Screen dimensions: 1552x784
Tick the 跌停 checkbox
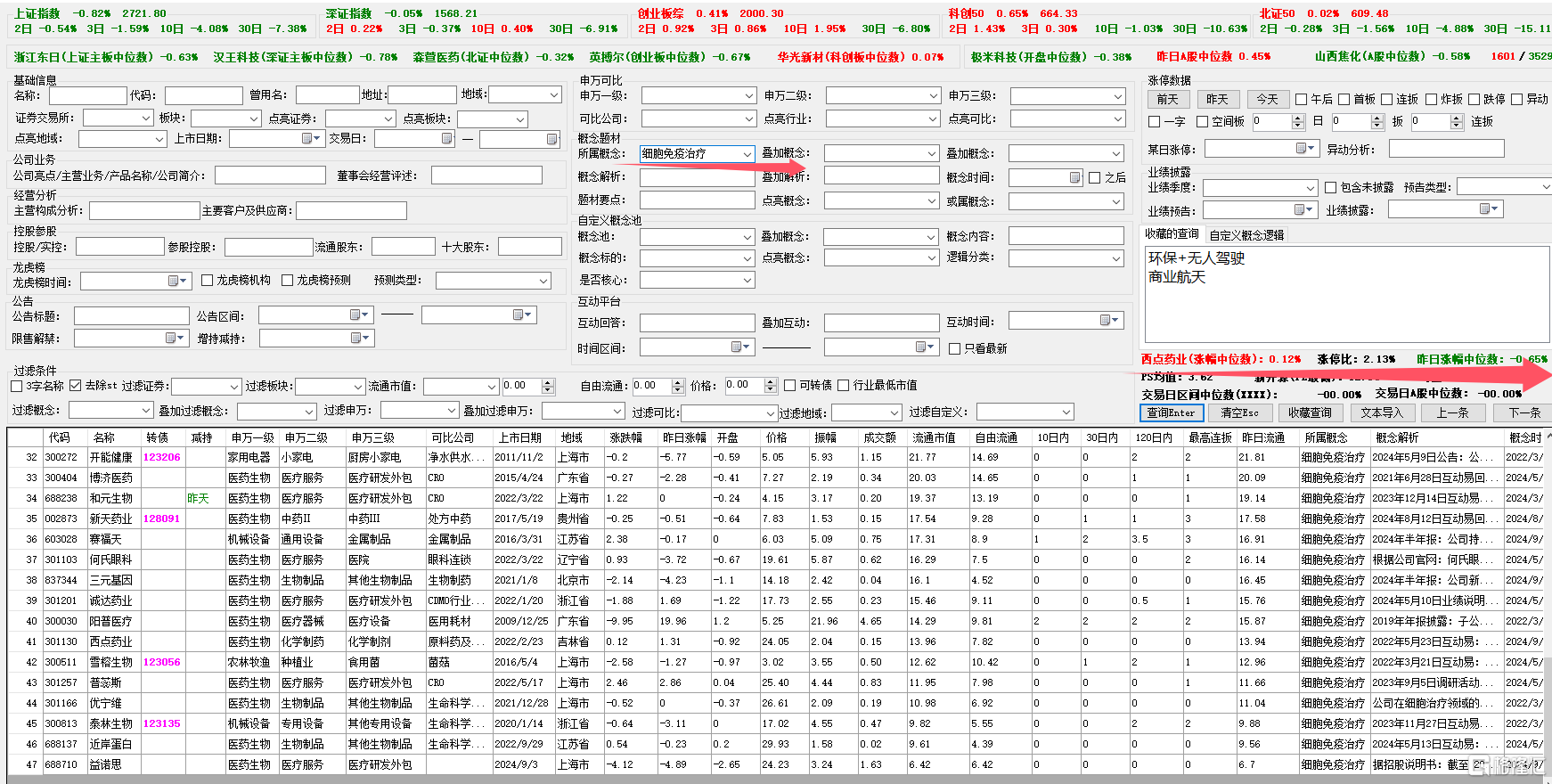[x=1474, y=99]
